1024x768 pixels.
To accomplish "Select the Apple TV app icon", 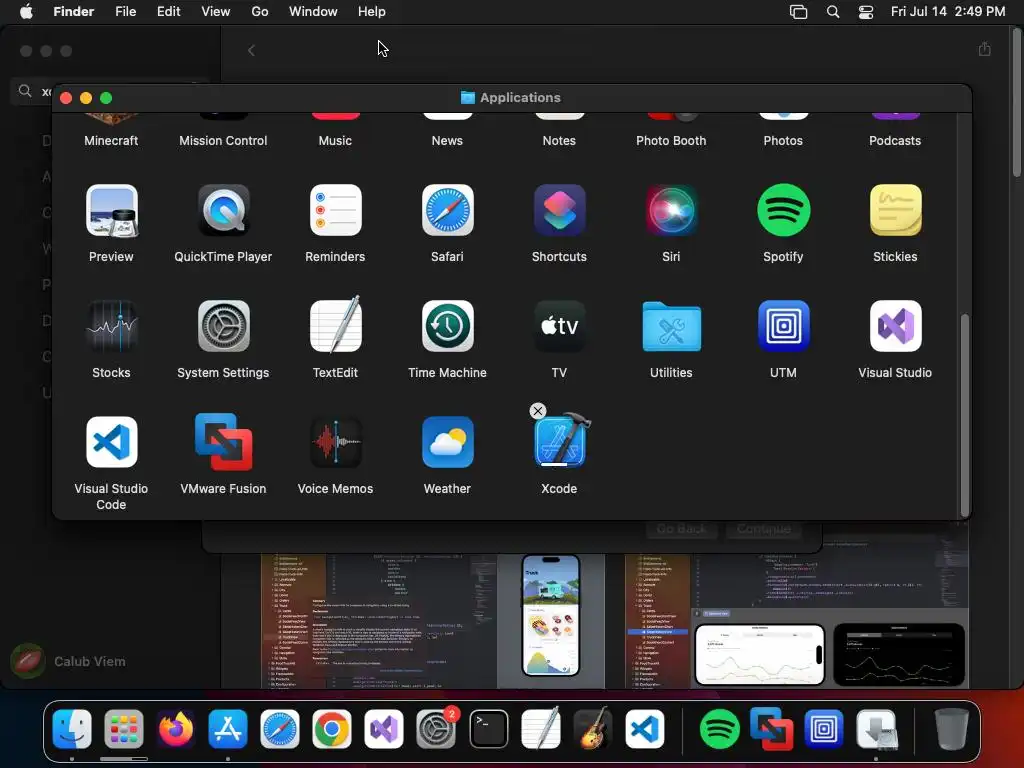I will [x=560, y=326].
